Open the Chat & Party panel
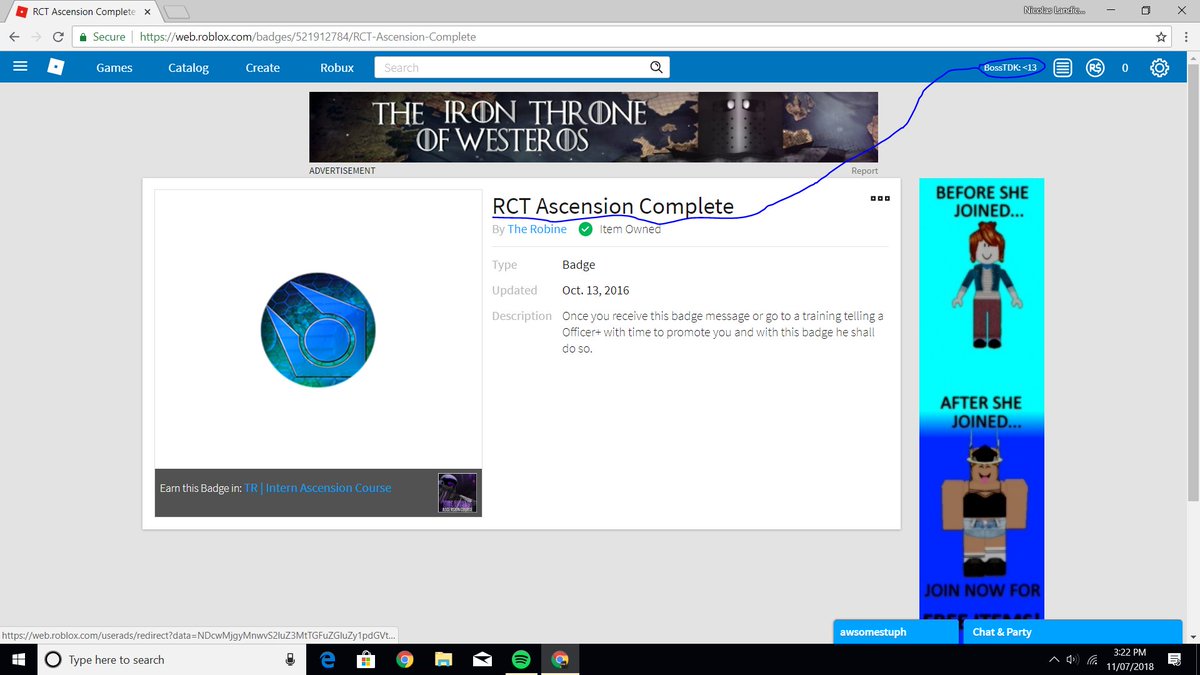The height and width of the screenshot is (675, 1200). point(1072,632)
